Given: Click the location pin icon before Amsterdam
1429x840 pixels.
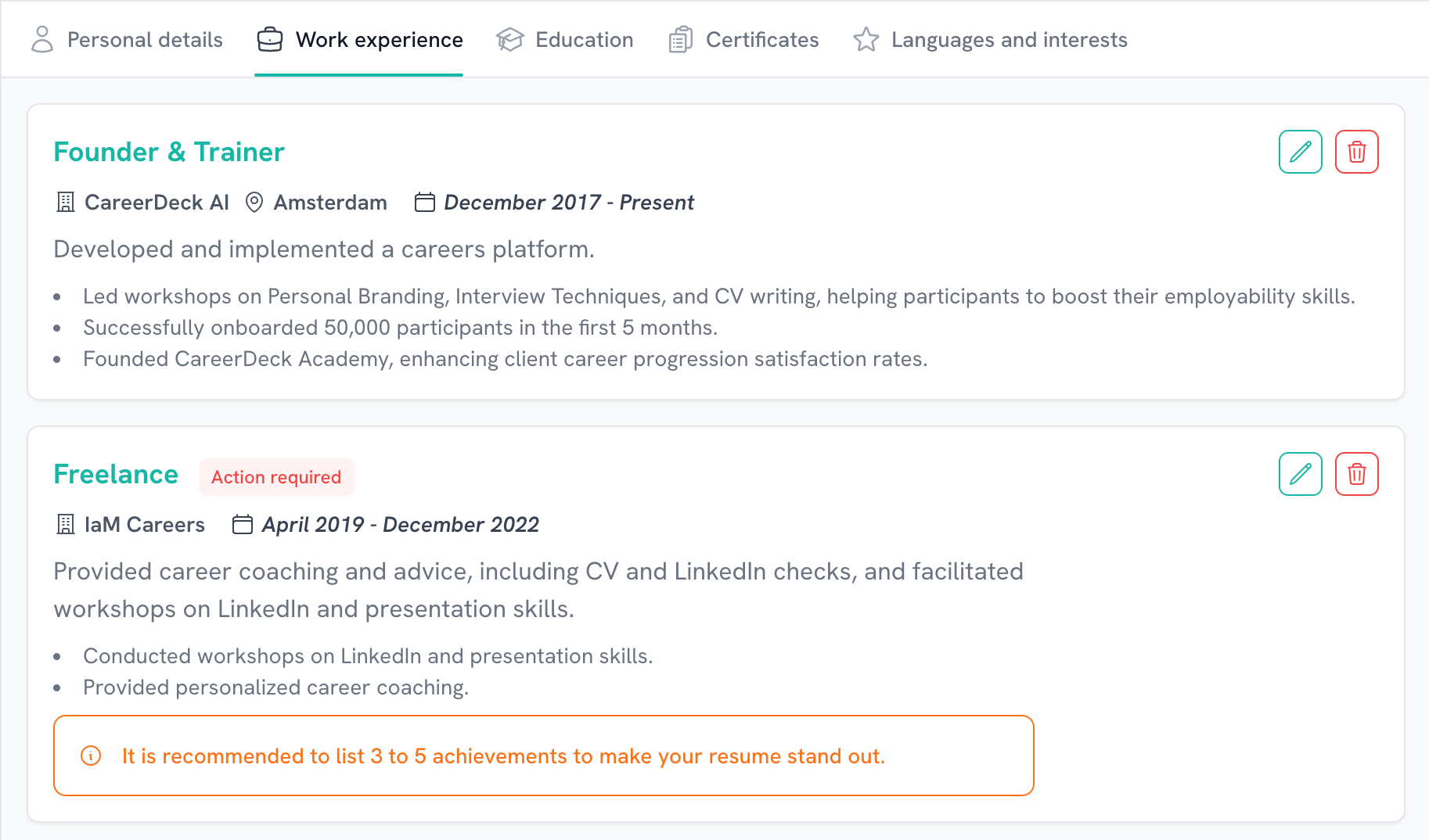Looking at the screenshot, I should point(254,202).
